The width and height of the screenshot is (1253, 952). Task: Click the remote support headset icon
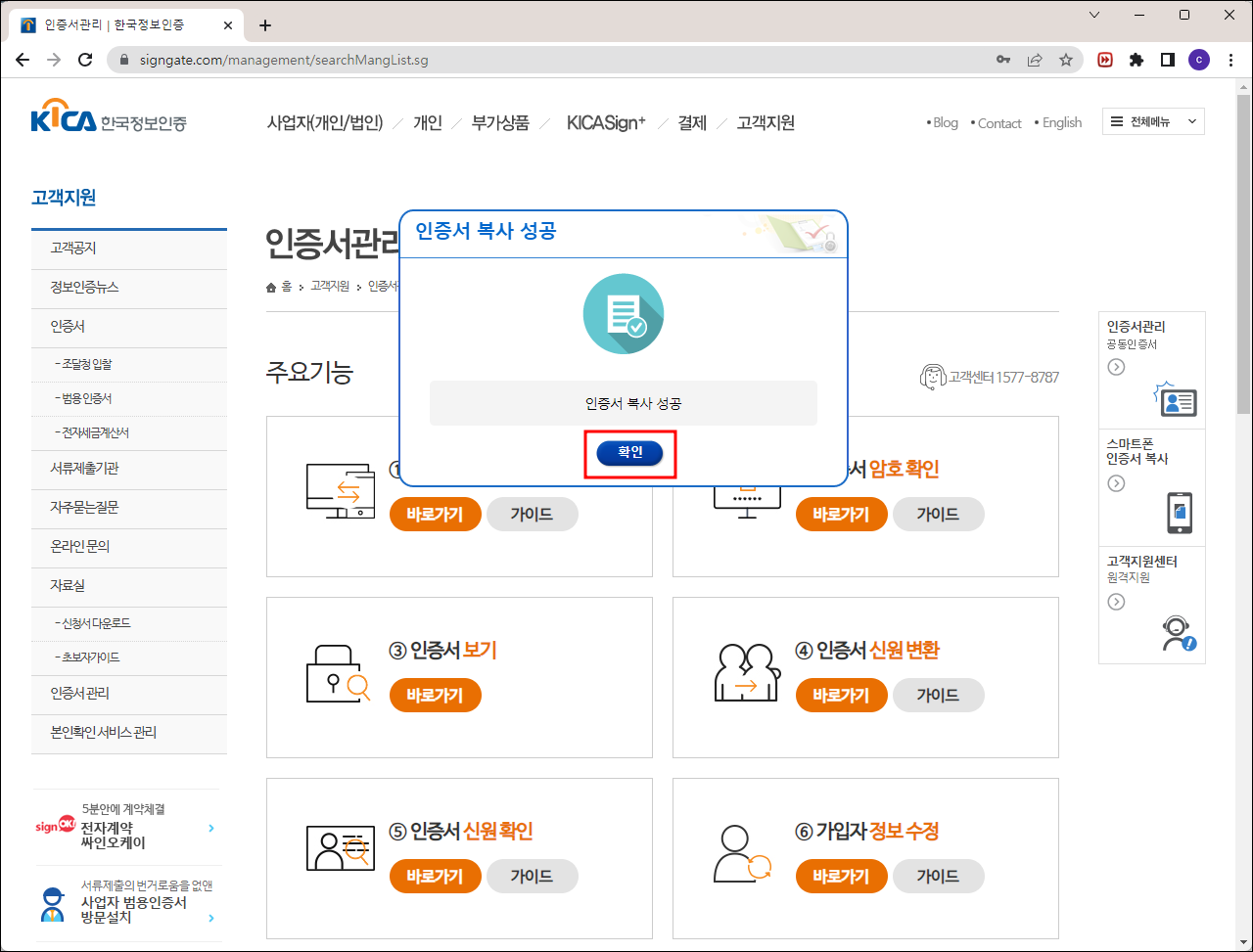pos(1179,631)
